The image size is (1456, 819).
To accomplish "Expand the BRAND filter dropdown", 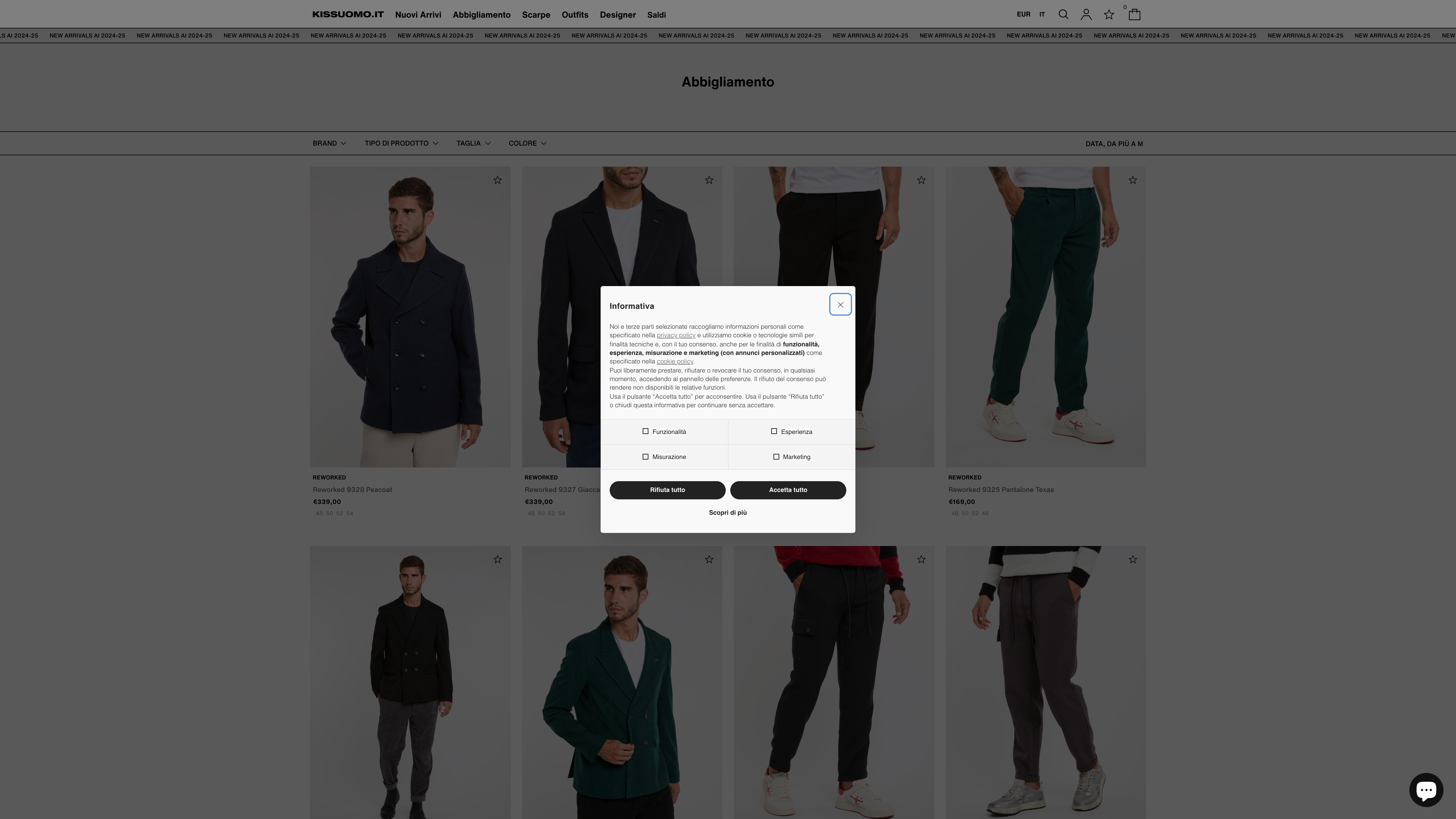I will click(x=329, y=143).
